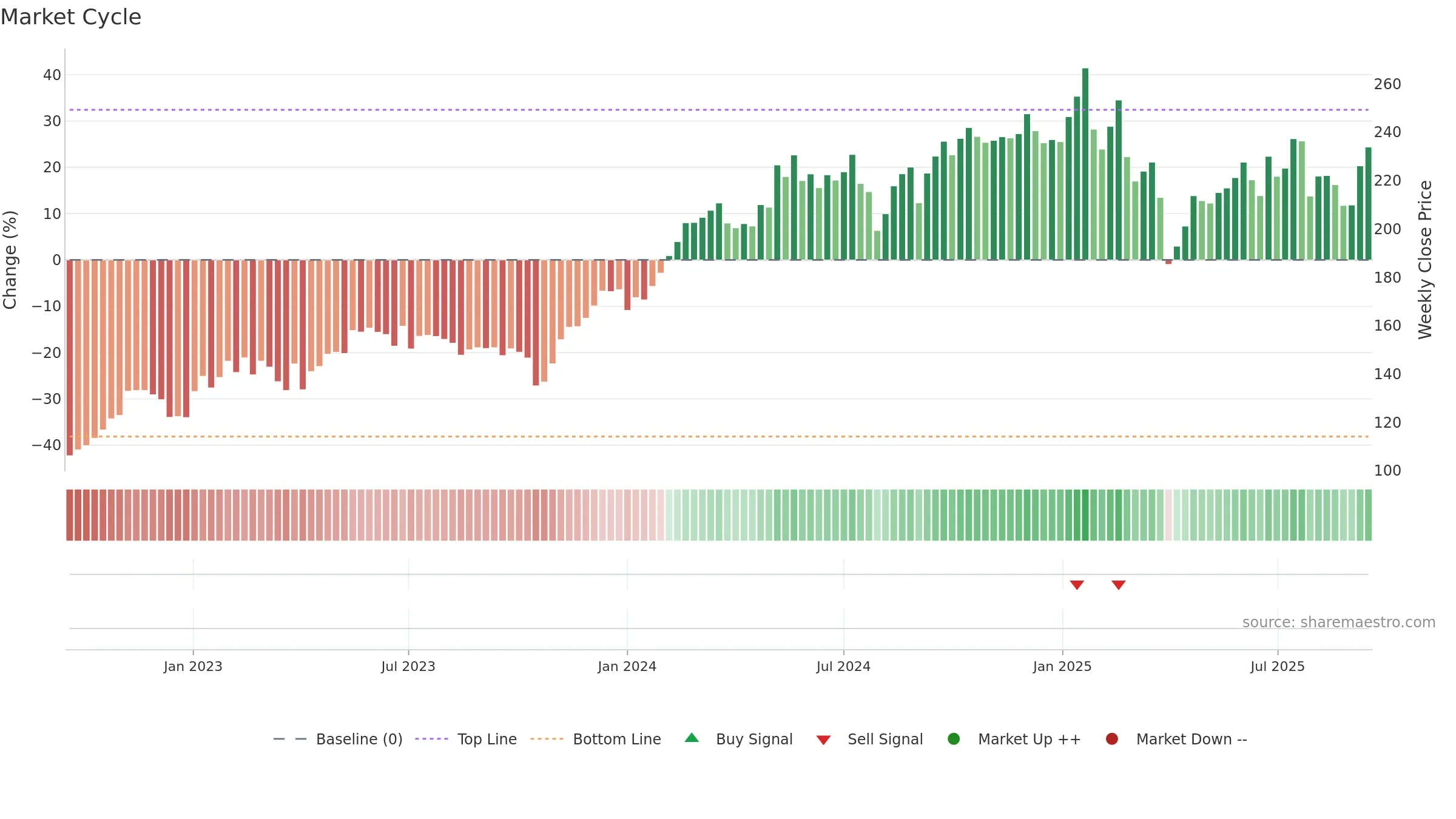Click the Sell Signal red triangle legend icon

coord(823,740)
